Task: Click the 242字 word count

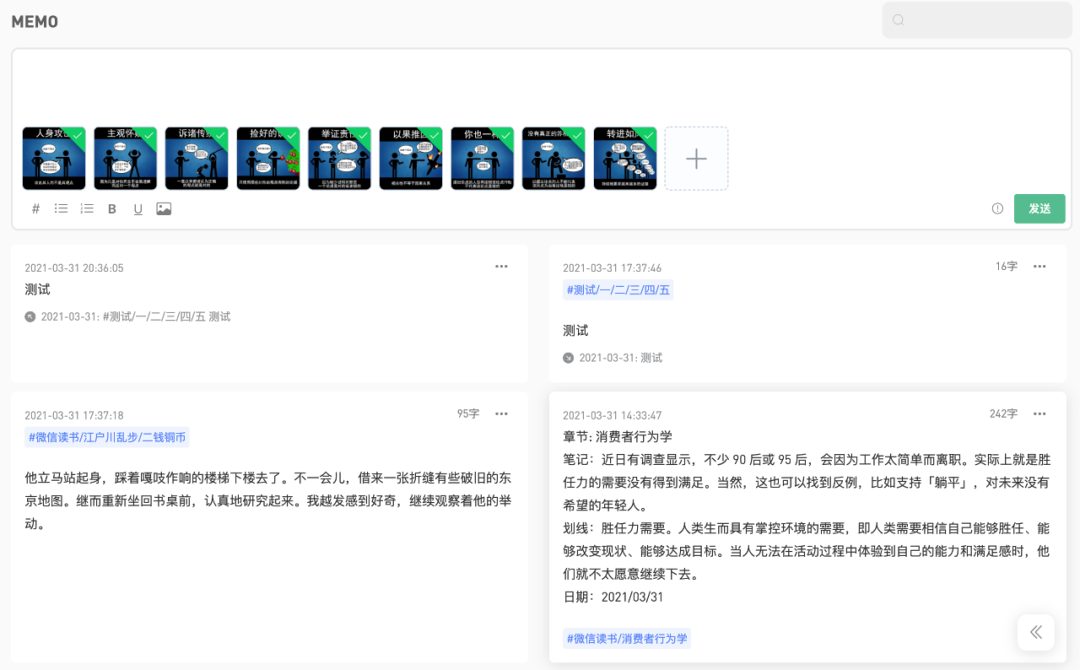Action: pos(1004,414)
